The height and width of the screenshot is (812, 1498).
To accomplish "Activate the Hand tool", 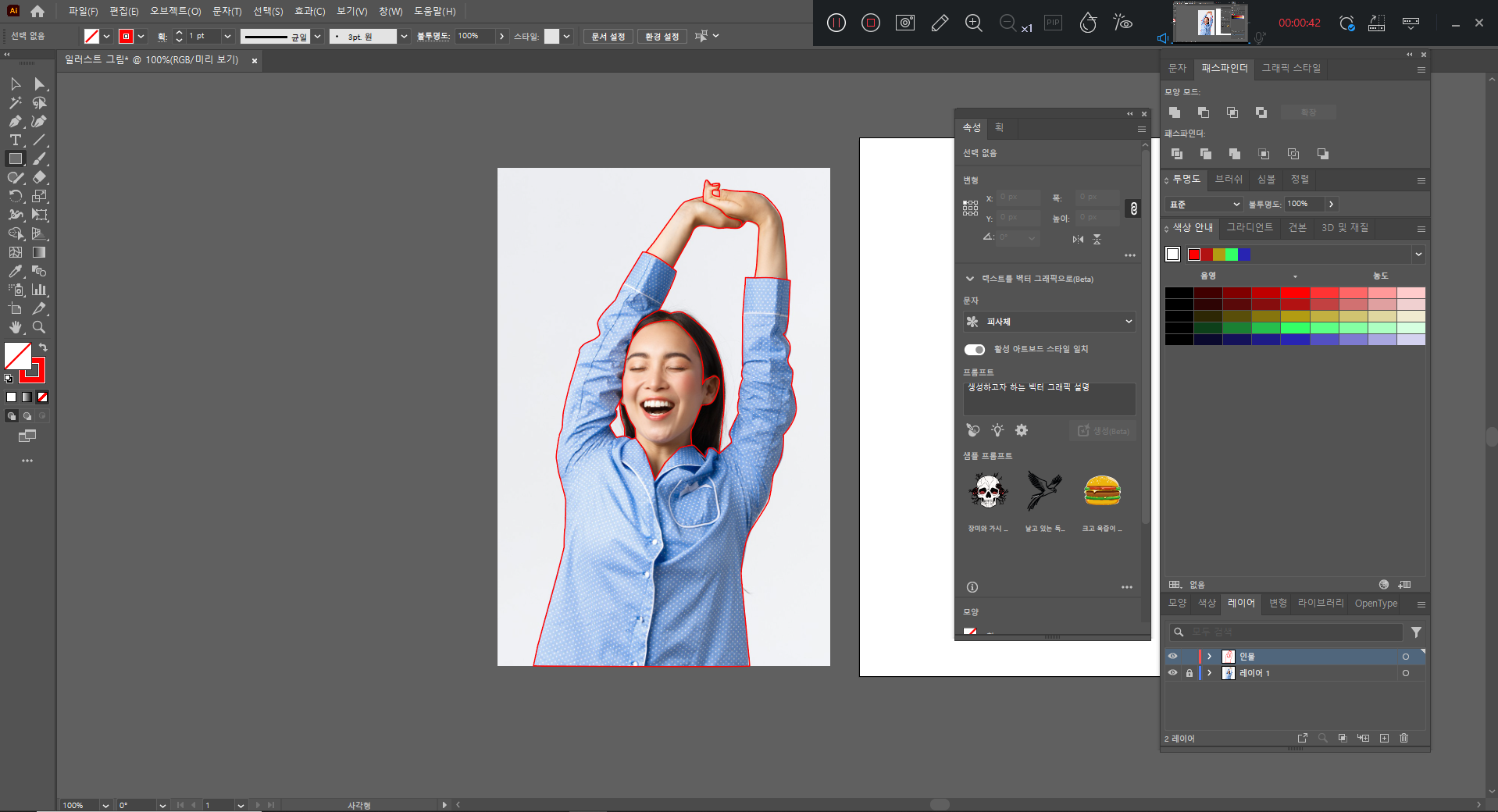I will coord(15,328).
